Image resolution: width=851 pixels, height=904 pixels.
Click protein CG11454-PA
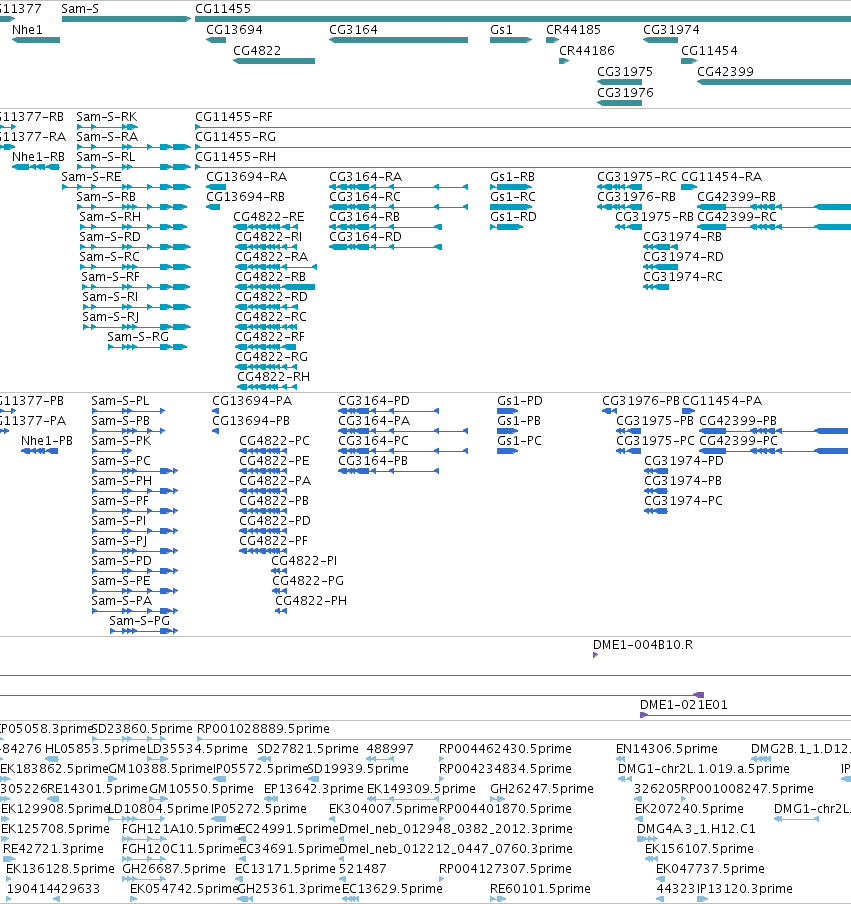pos(722,401)
